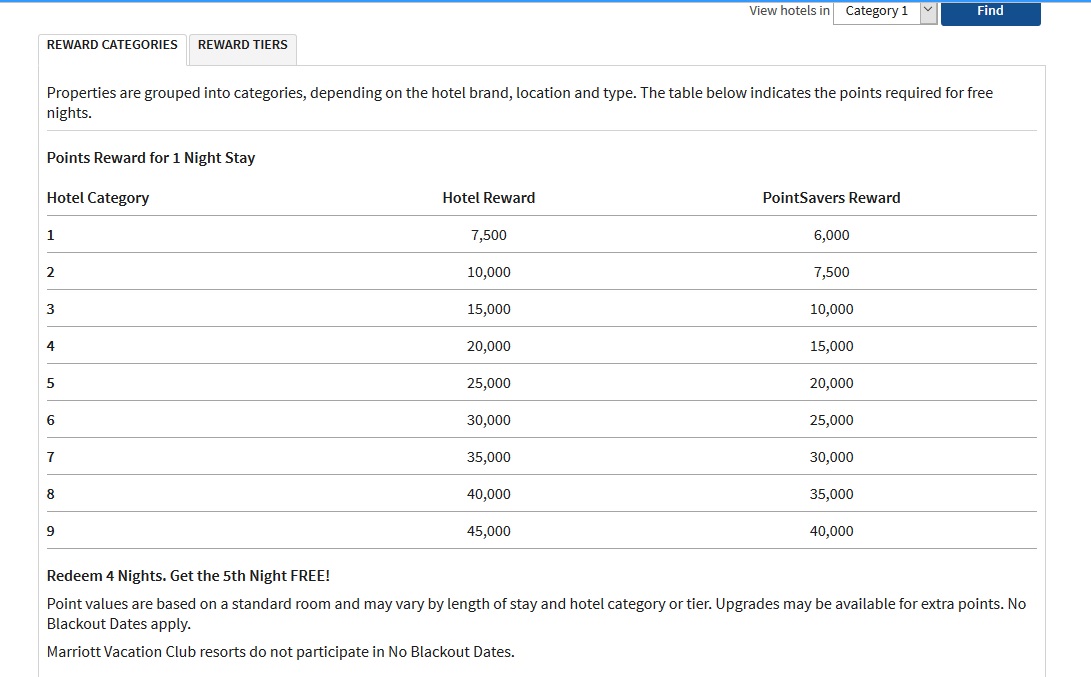Select the REWARD CATEGORIES tab
The image size is (1091, 677).
click(112, 44)
